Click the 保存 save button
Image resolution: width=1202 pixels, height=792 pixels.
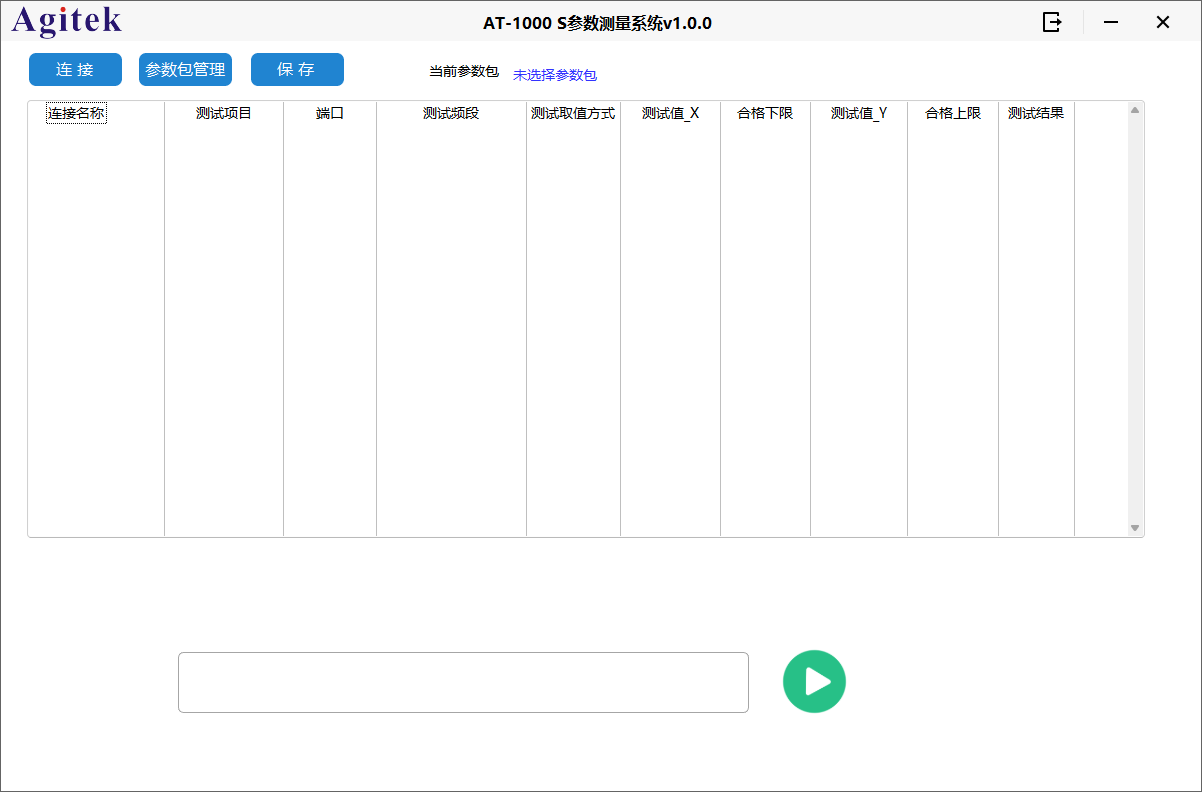[297, 69]
